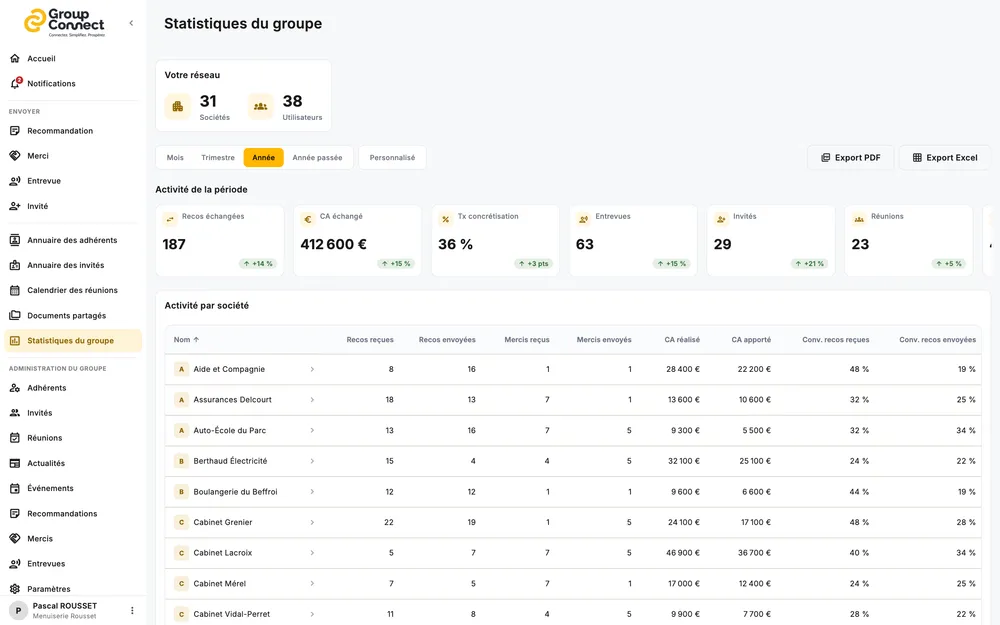
Task: Expand Boulangerie du Beffroi row chevron
Action: (x=312, y=492)
